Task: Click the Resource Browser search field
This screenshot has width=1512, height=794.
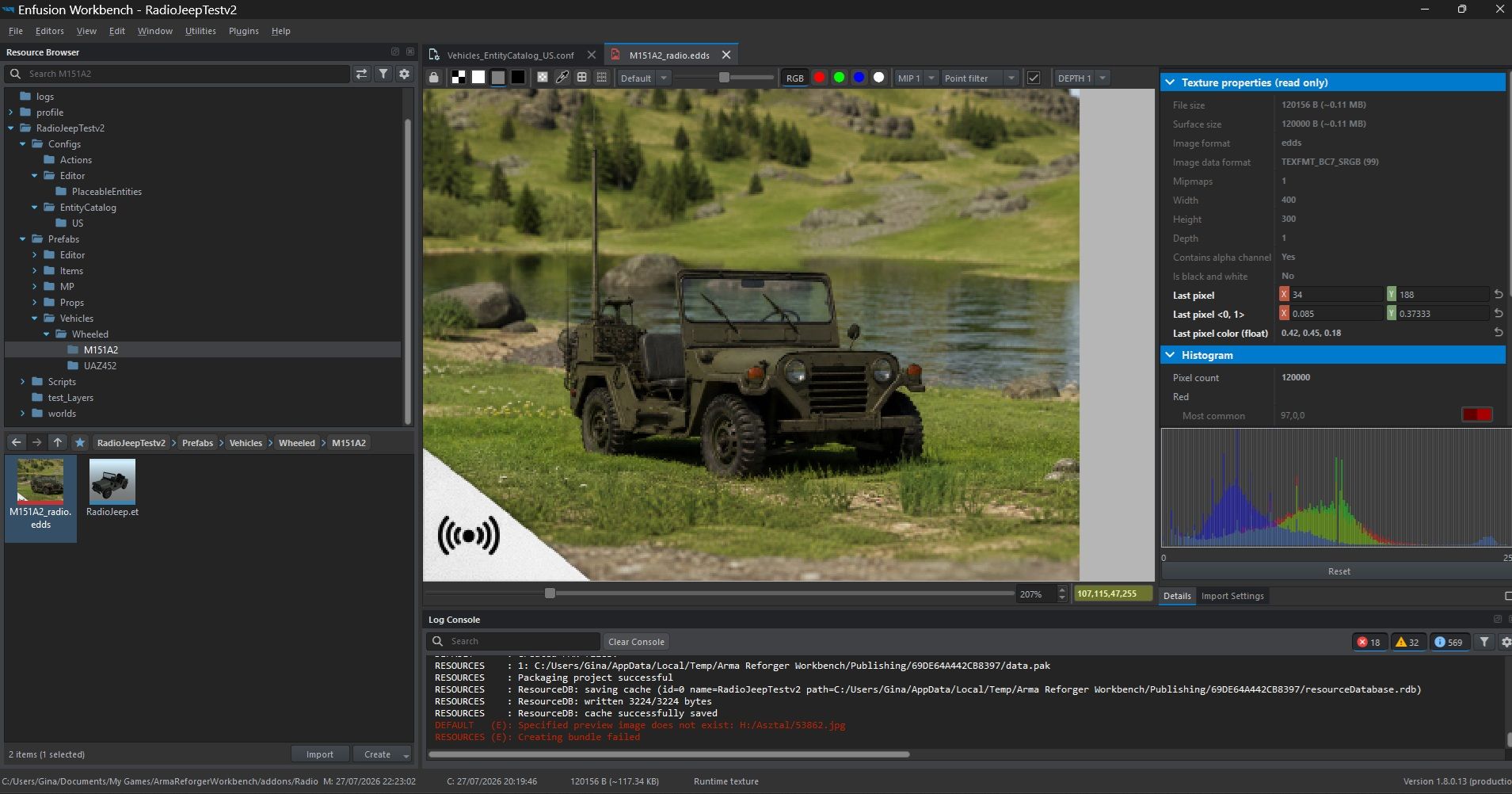Action: coord(178,74)
